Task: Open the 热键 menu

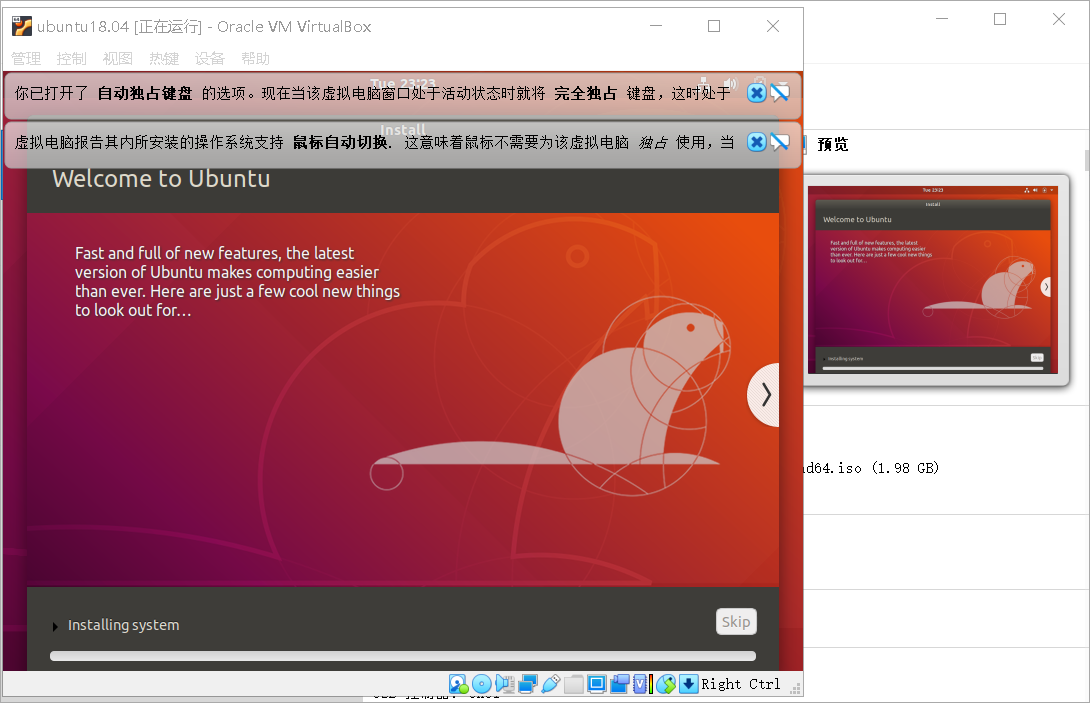Action: (x=164, y=58)
